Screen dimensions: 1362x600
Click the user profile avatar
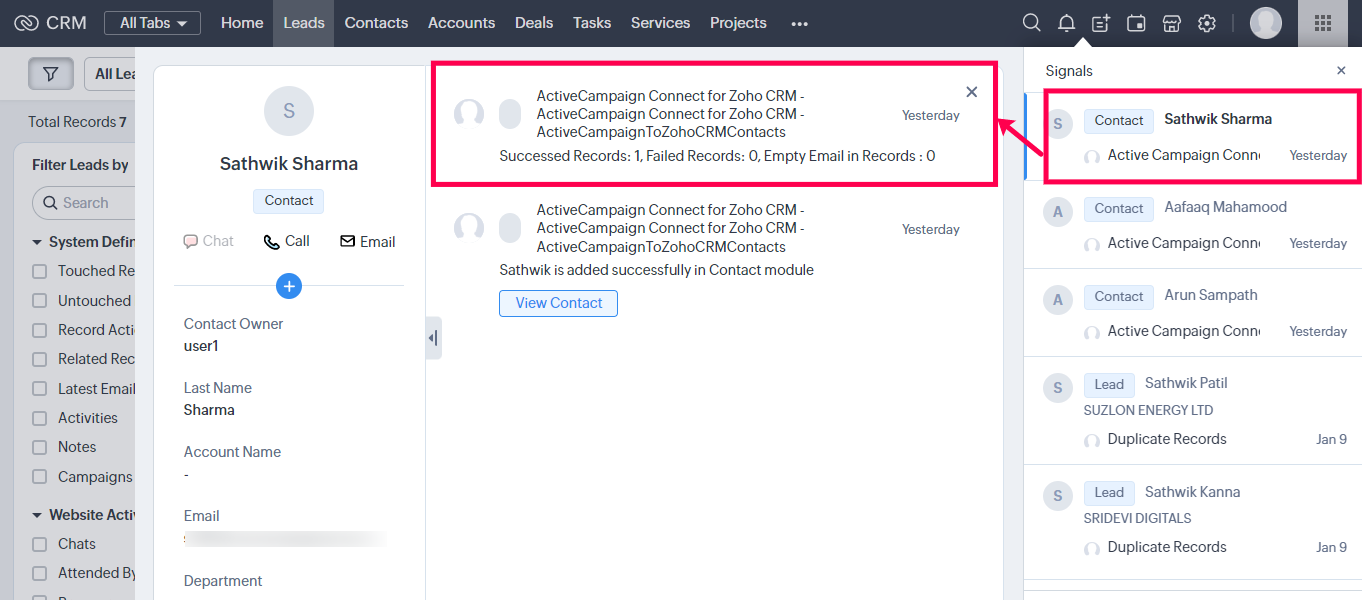[1266, 23]
